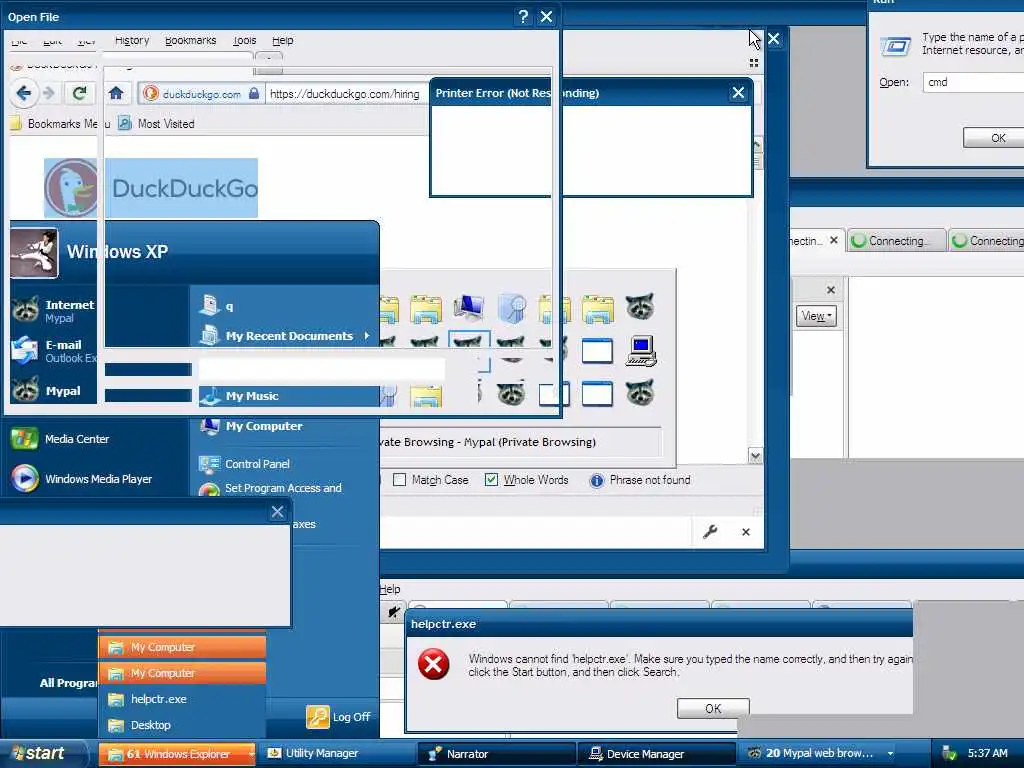Click the info icon beside Phrase not found
Image resolution: width=1024 pixels, height=768 pixels.
click(597, 481)
